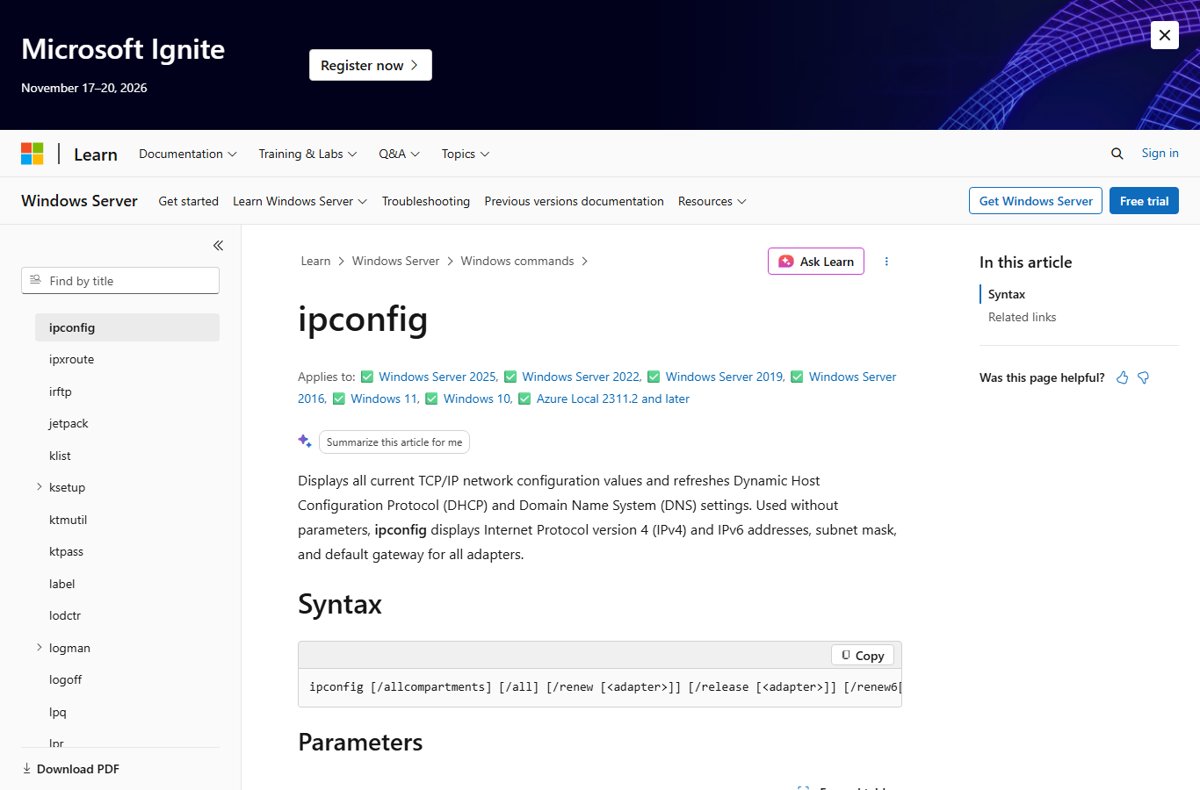
Task: Open lodctr in the sidebar
Action: [x=65, y=616]
